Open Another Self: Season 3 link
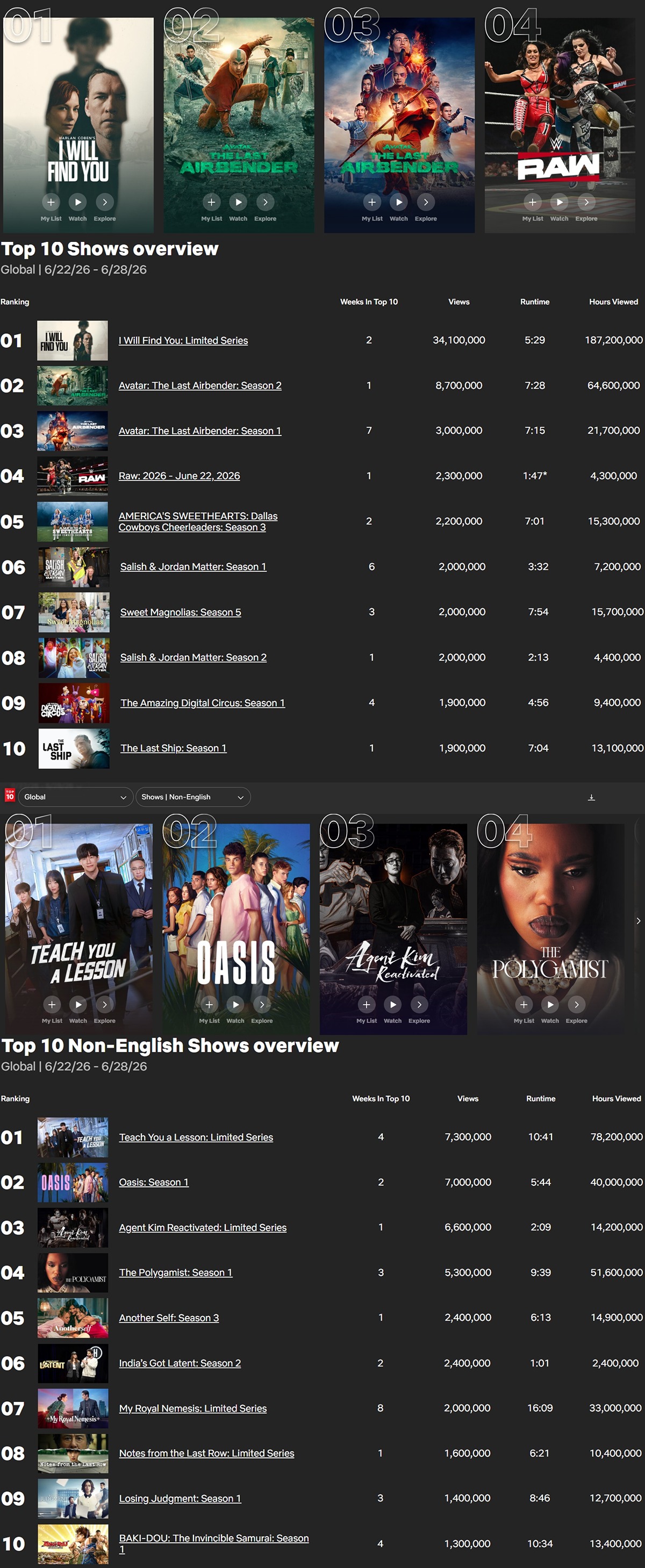This screenshot has height=1568, width=645. pos(169,1318)
